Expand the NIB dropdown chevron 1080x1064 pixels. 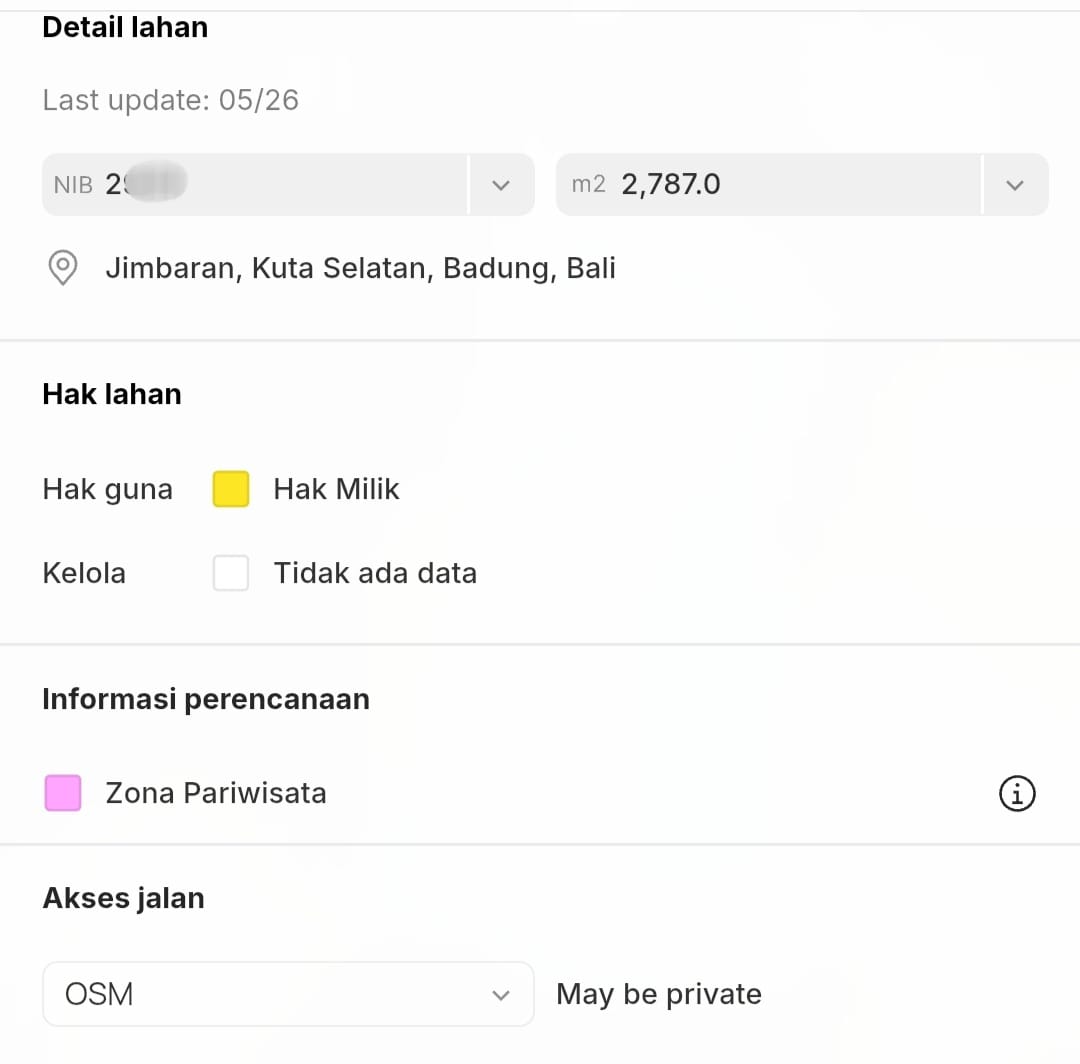coord(501,185)
